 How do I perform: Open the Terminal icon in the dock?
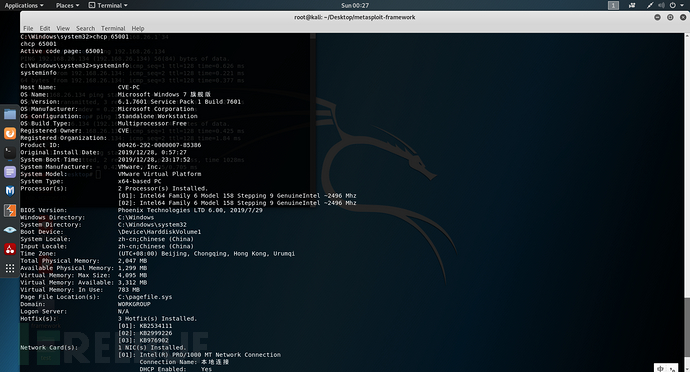(10, 153)
